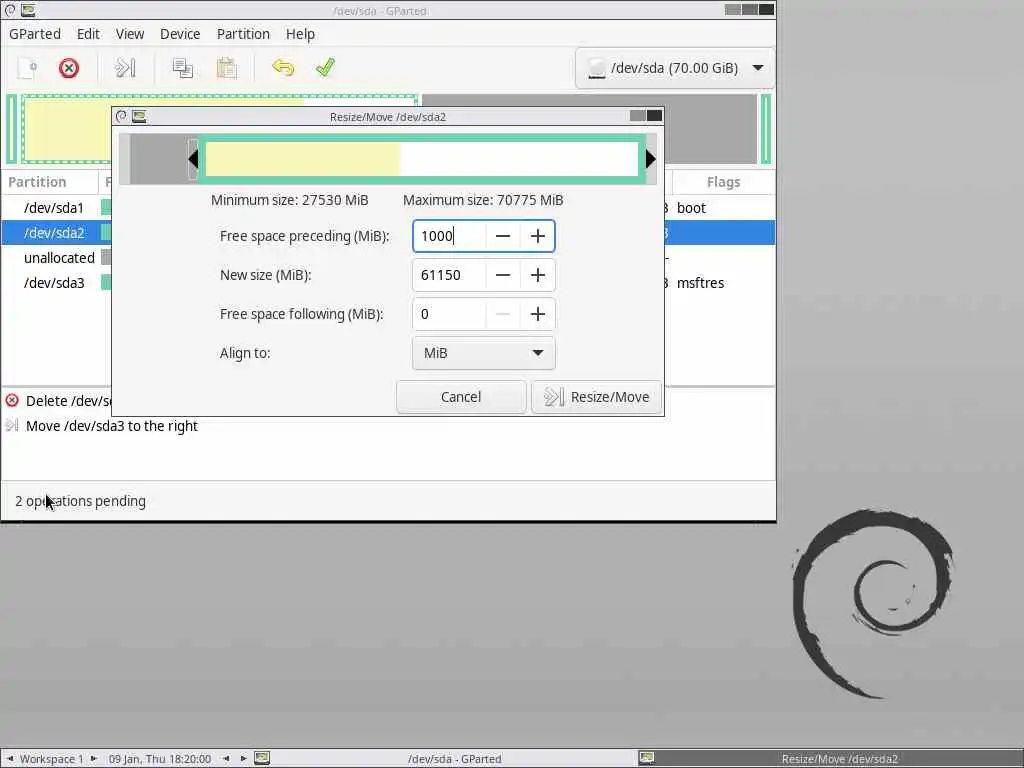
Task: Click the Free space preceding input field
Action: coord(449,236)
